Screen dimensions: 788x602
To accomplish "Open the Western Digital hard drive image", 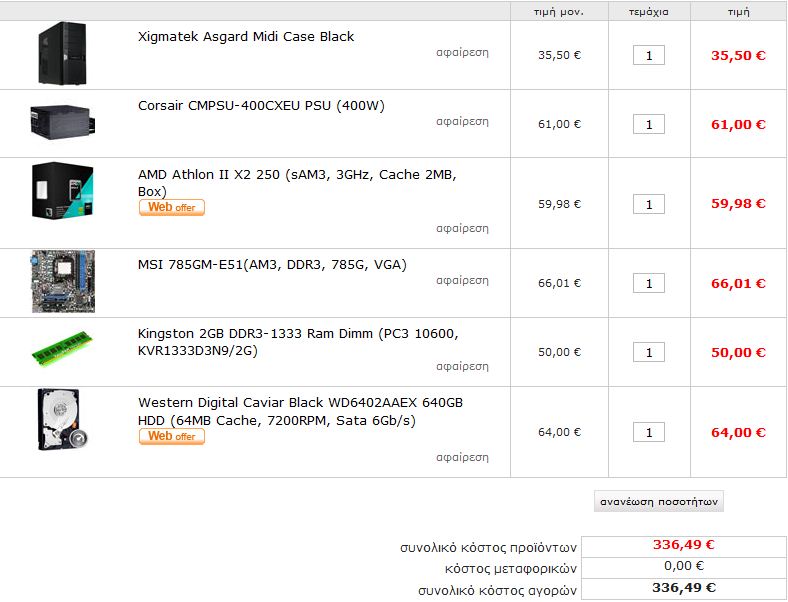I will click(x=62, y=420).
